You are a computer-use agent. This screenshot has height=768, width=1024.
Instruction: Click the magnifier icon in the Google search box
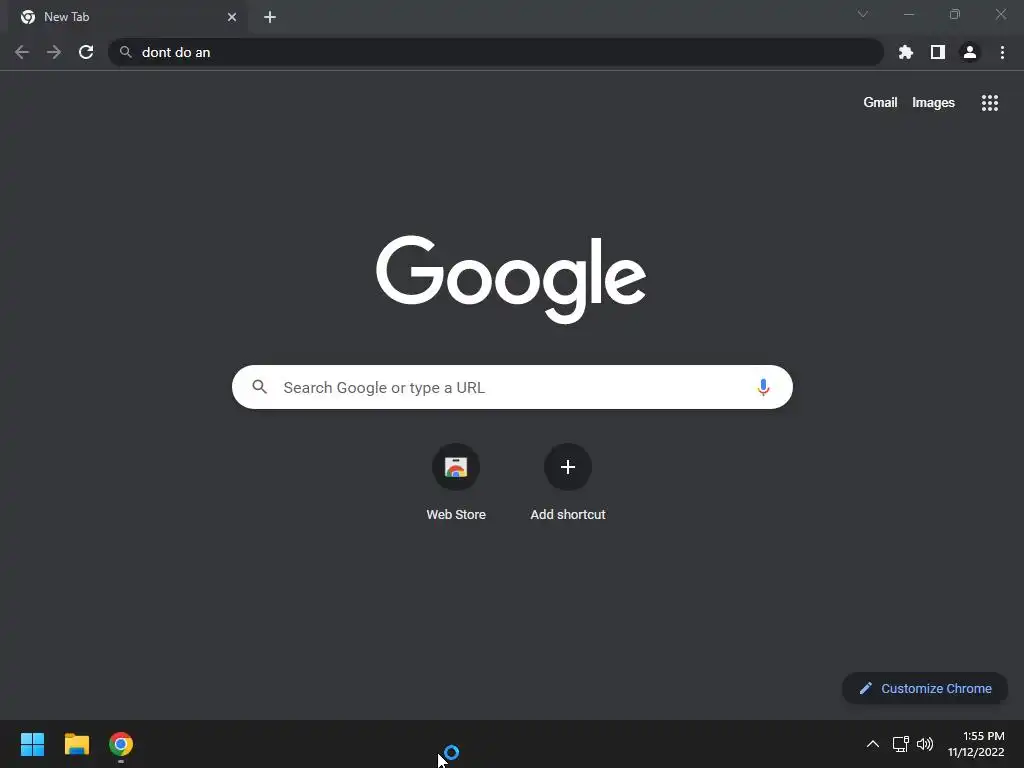click(x=259, y=387)
